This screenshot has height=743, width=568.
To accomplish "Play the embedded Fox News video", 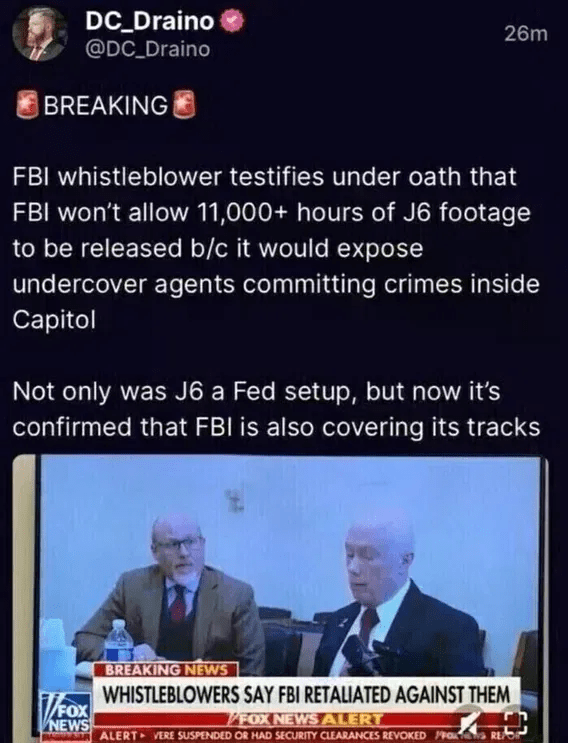I will pyautogui.click(x=280, y=598).
